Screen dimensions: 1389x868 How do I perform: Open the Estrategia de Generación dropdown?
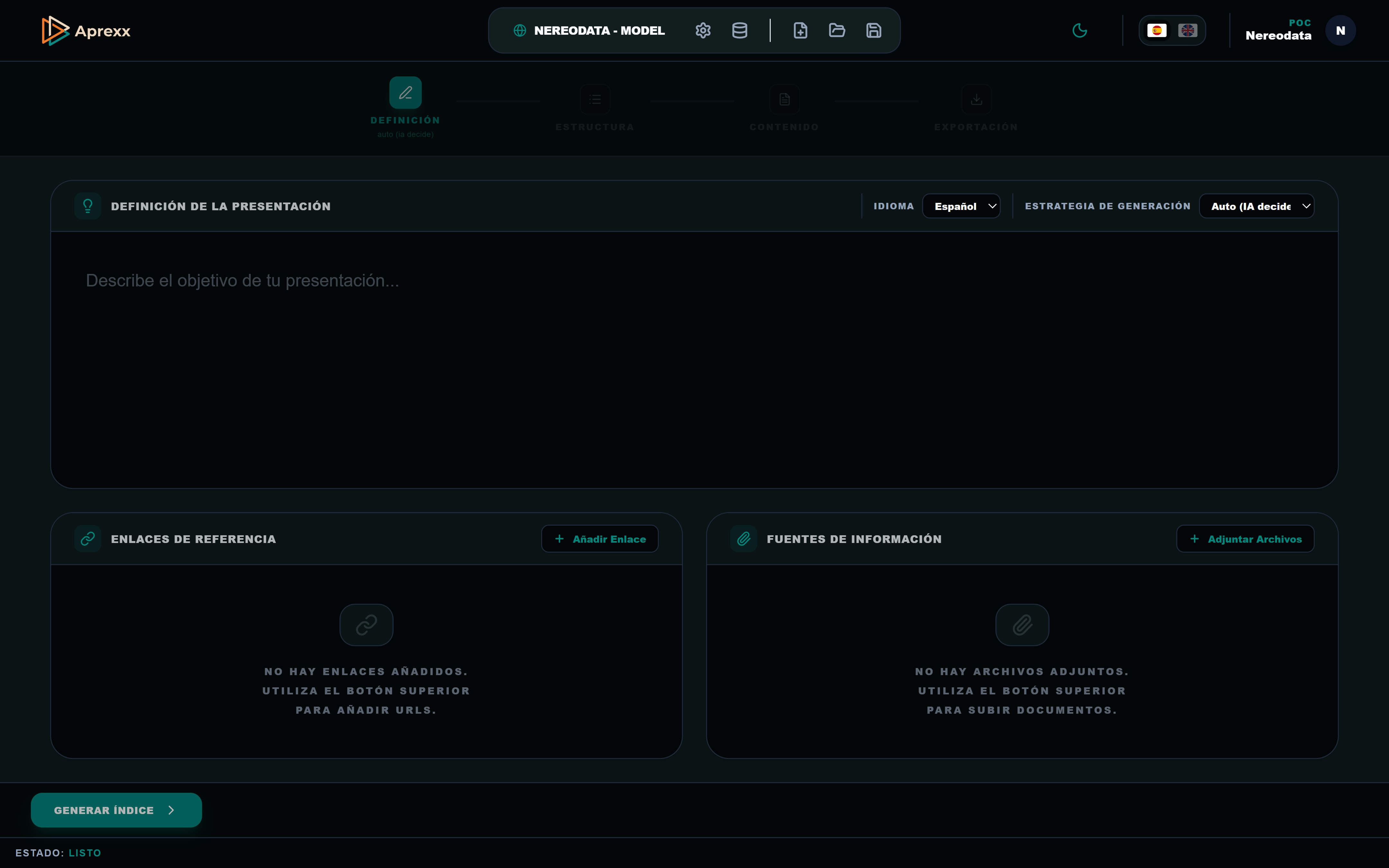(1257, 206)
